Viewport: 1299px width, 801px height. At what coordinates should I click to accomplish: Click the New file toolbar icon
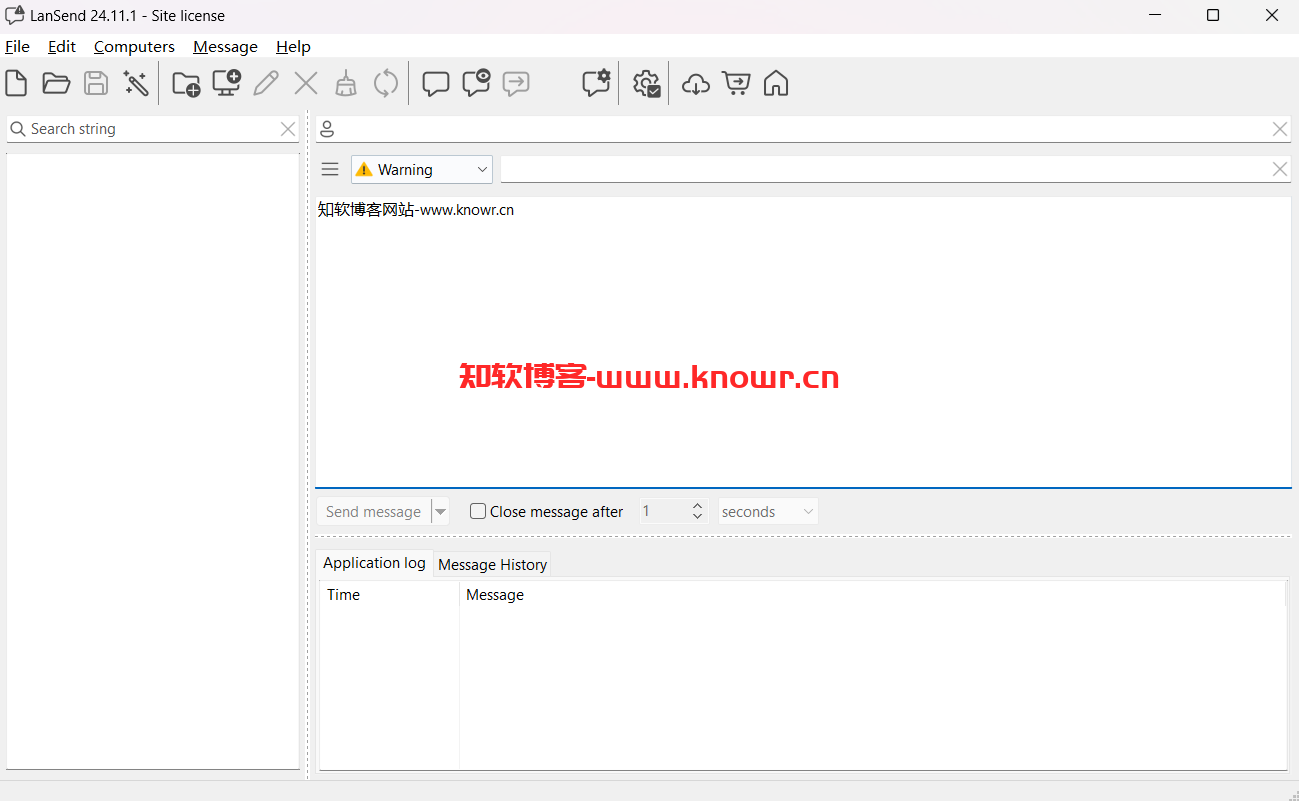[16, 83]
